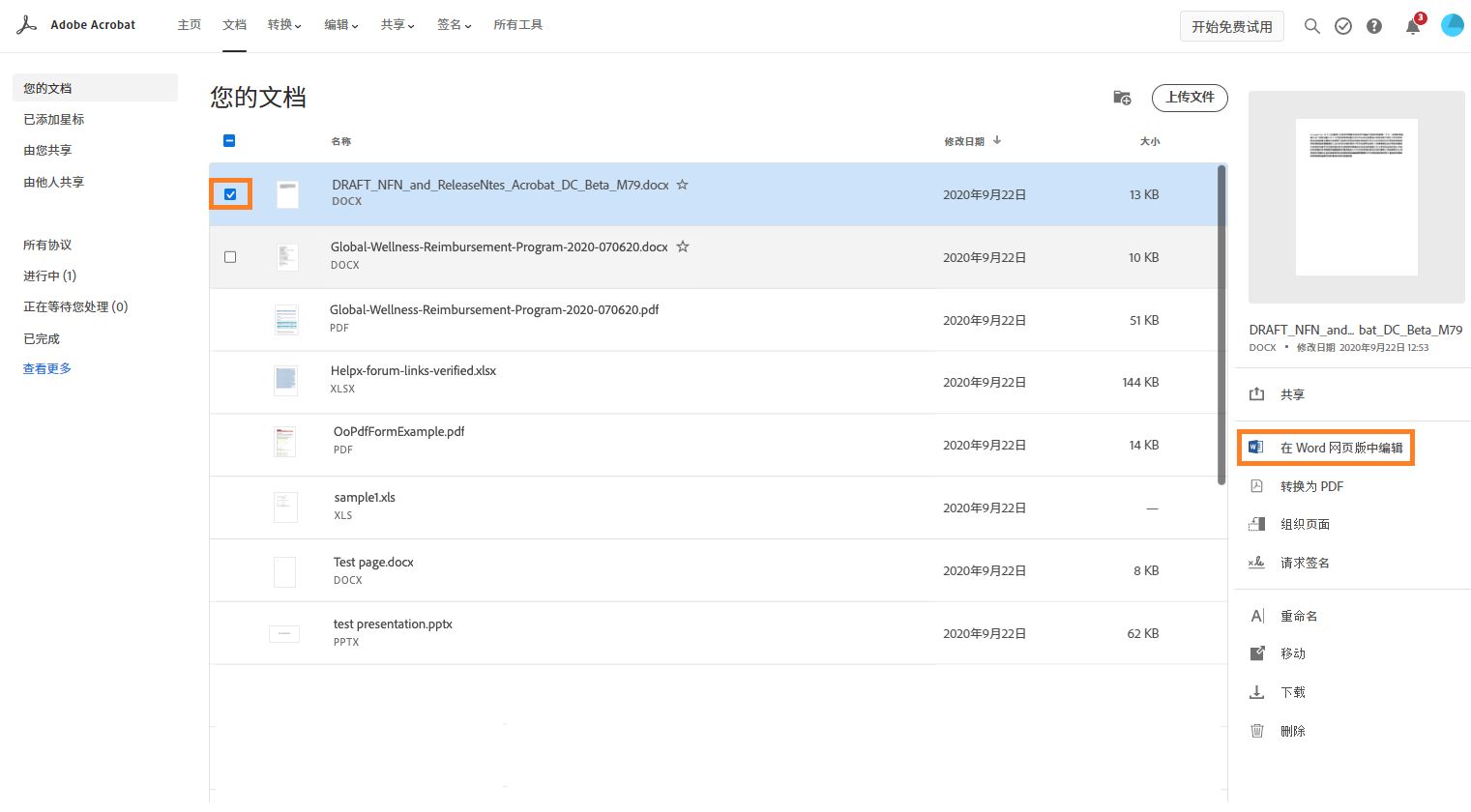Image resolution: width=1471 pixels, height=812 pixels.
Task: Toggle the select-all checkbox in header
Action: (229, 140)
